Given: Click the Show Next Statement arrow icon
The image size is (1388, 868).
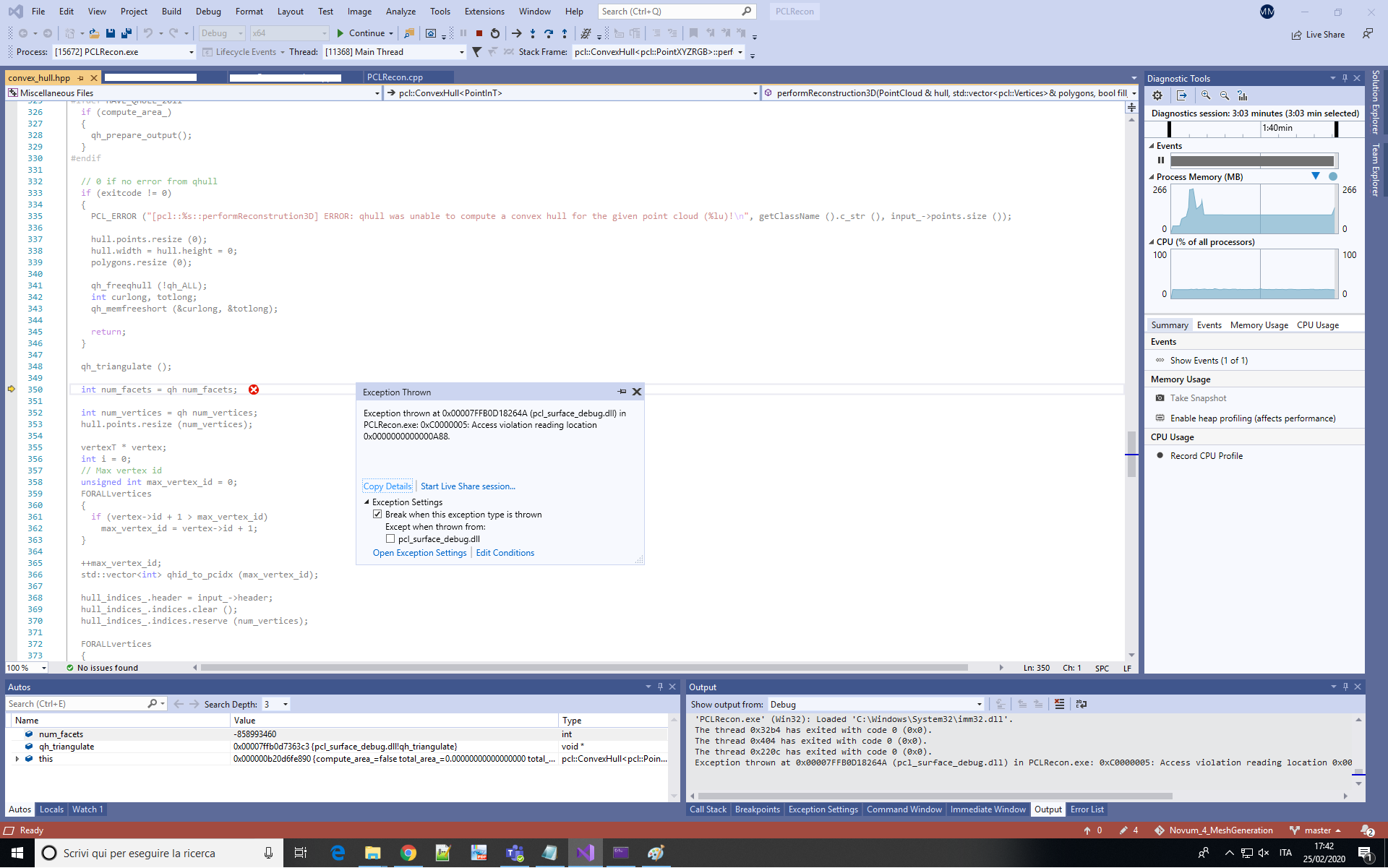Looking at the screenshot, I should [x=516, y=33].
